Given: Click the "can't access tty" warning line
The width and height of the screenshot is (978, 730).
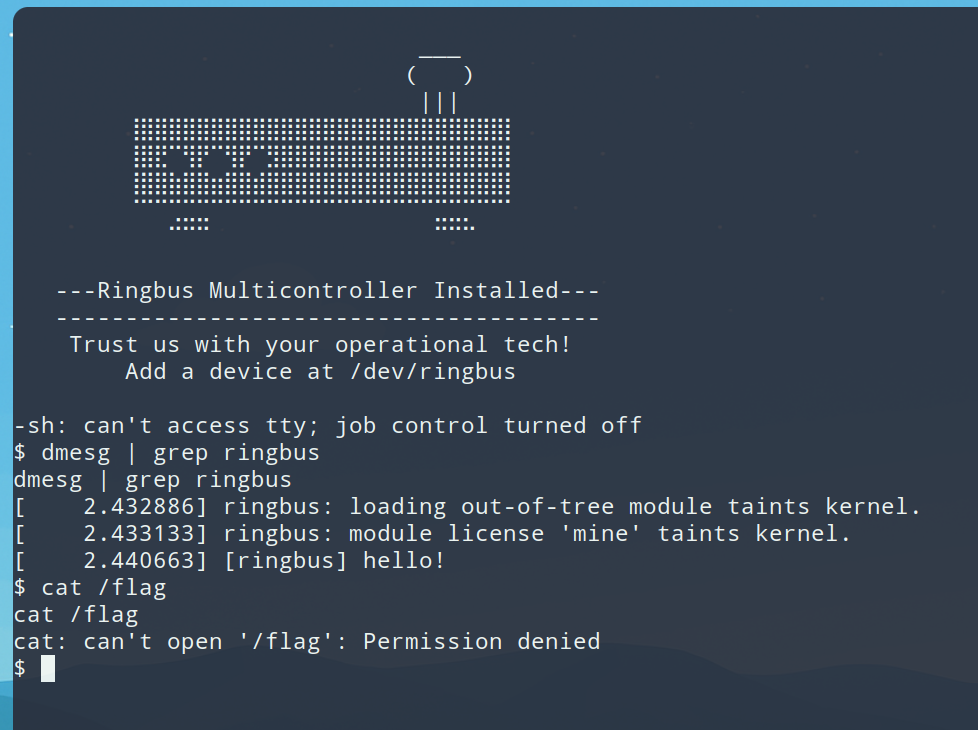Looking at the screenshot, I should click(x=327, y=426).
